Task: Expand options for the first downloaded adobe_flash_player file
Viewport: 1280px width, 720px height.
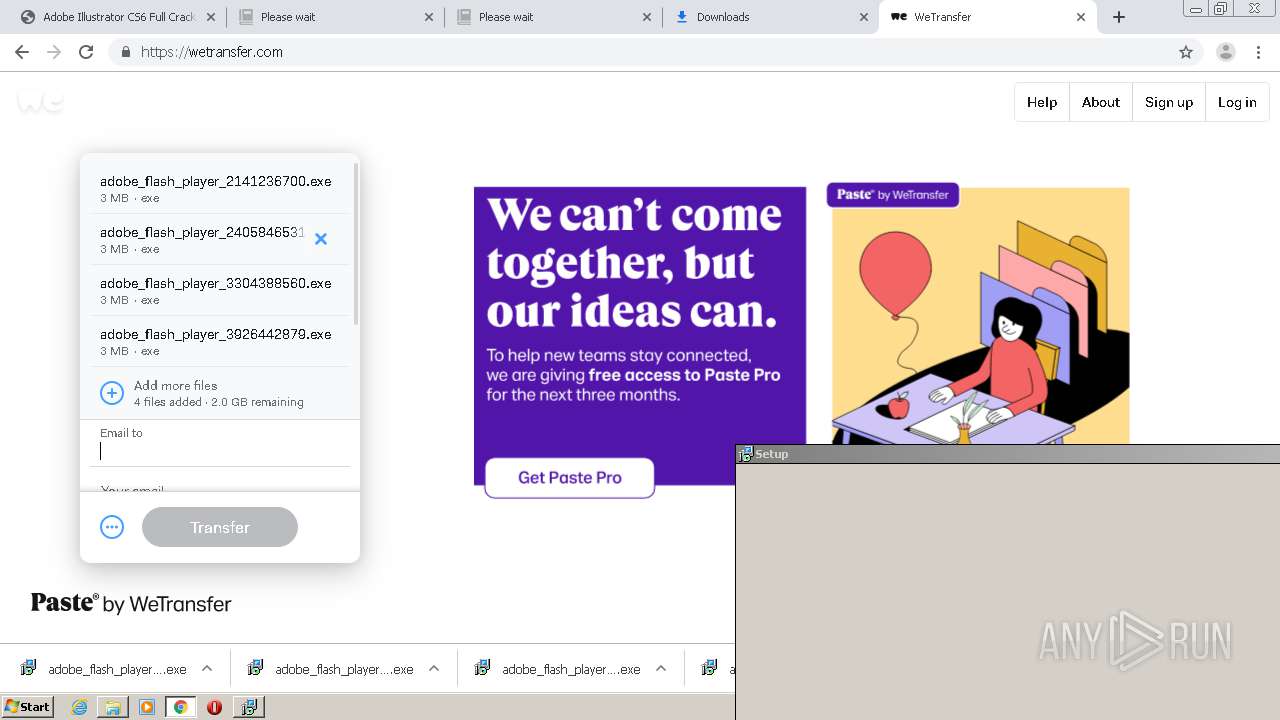Action: point(207,669)
